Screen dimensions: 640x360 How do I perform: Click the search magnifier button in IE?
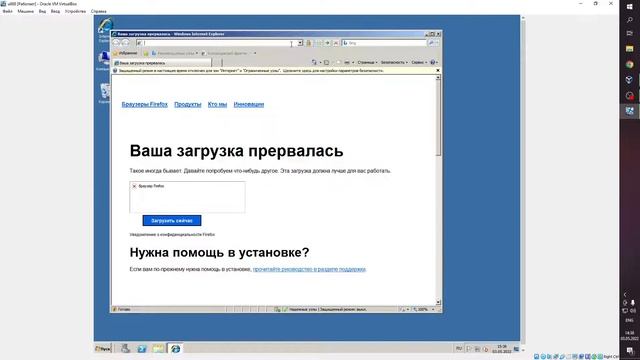431,43
